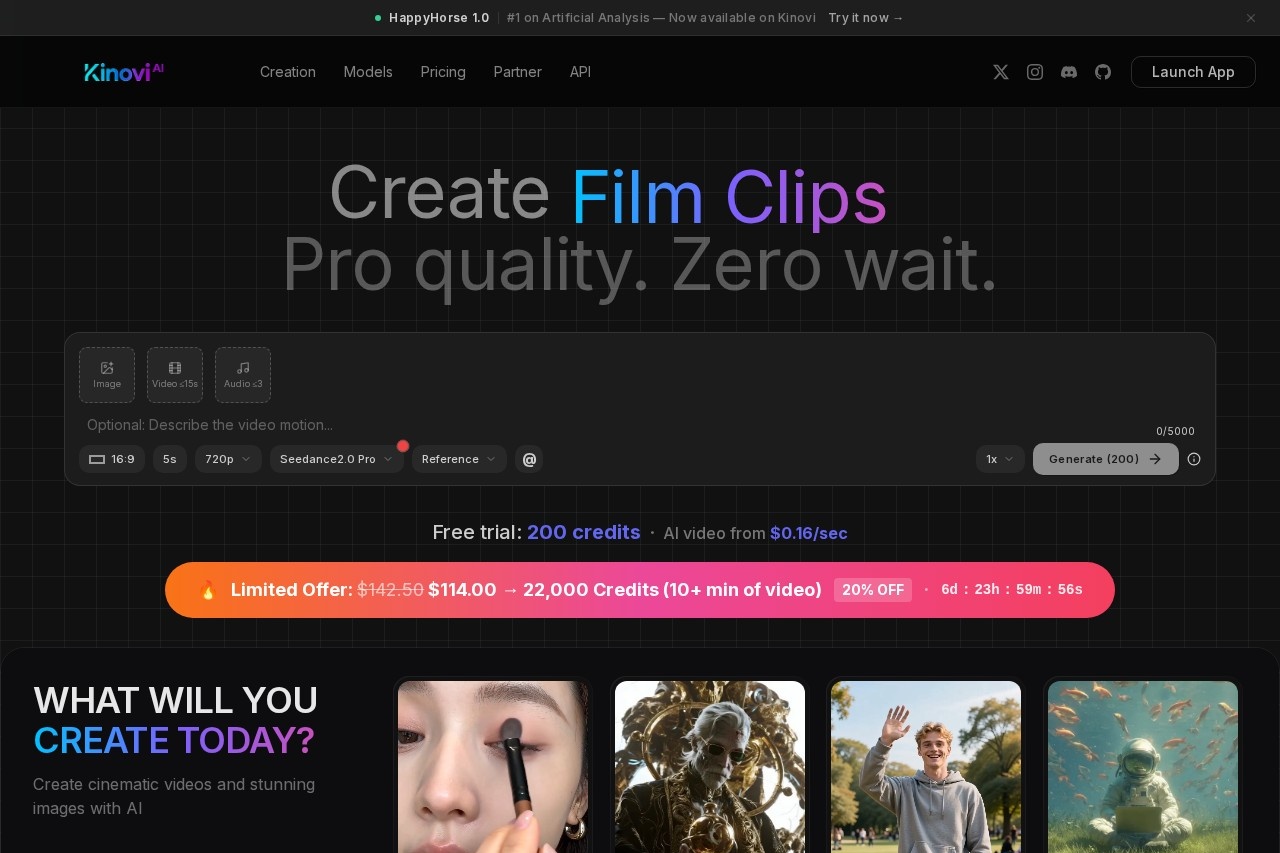The width and height of the screenshot is (1280, 853).
Task: Click the 200 credits free trial text
Action: pos(584,532)
